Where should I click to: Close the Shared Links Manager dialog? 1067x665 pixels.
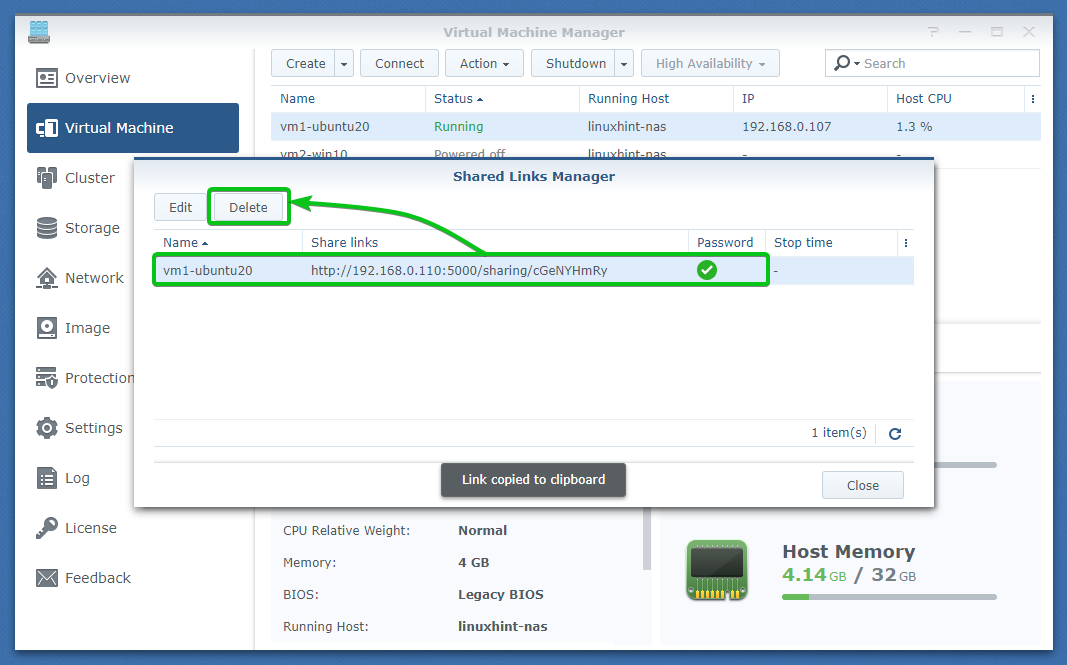click(862, 485)
